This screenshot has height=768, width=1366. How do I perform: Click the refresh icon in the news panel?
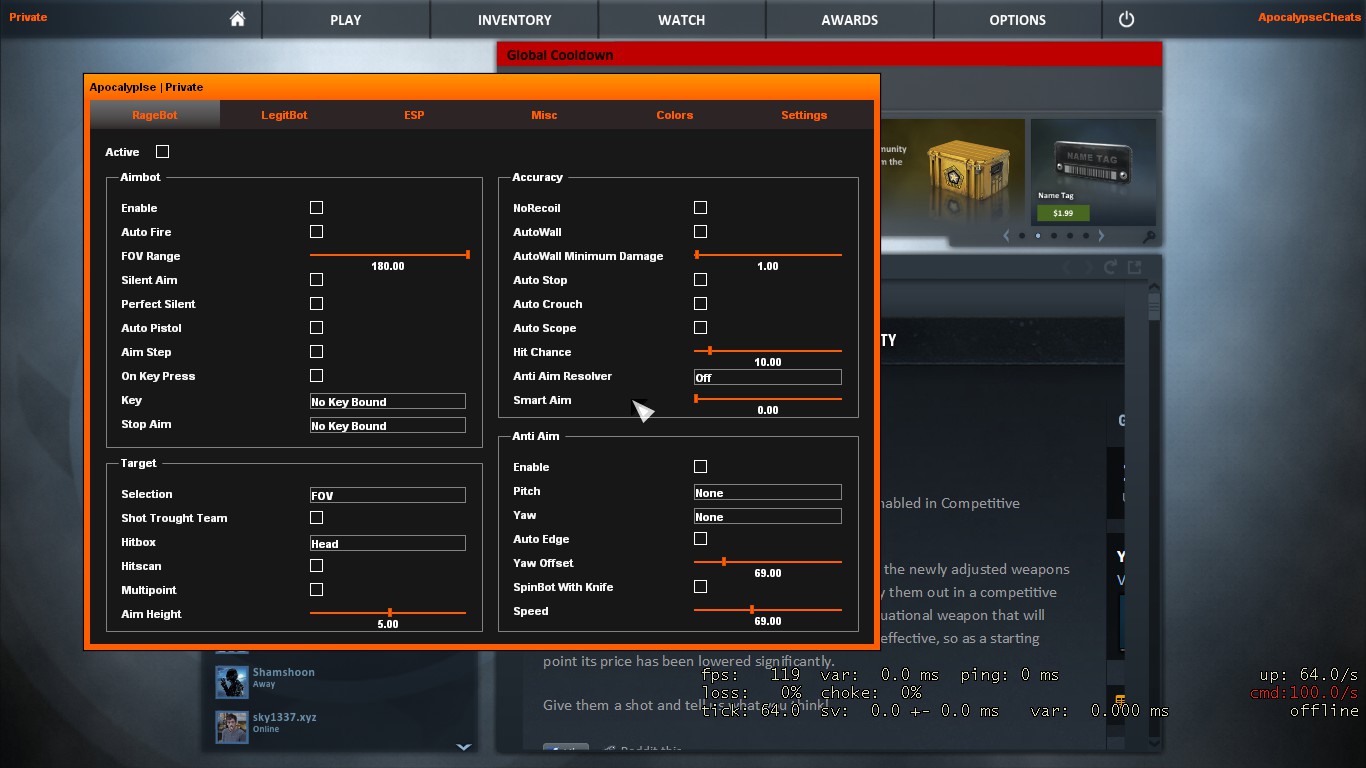[x=1110, y=267]
